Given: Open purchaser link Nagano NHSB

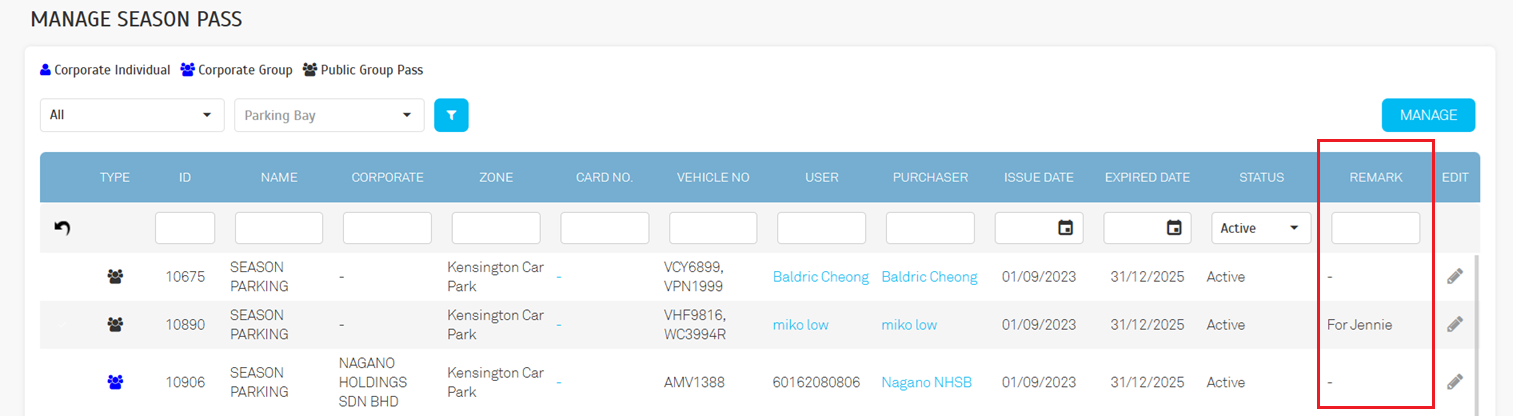Looking at the screenshot, I should click(926, 382).
